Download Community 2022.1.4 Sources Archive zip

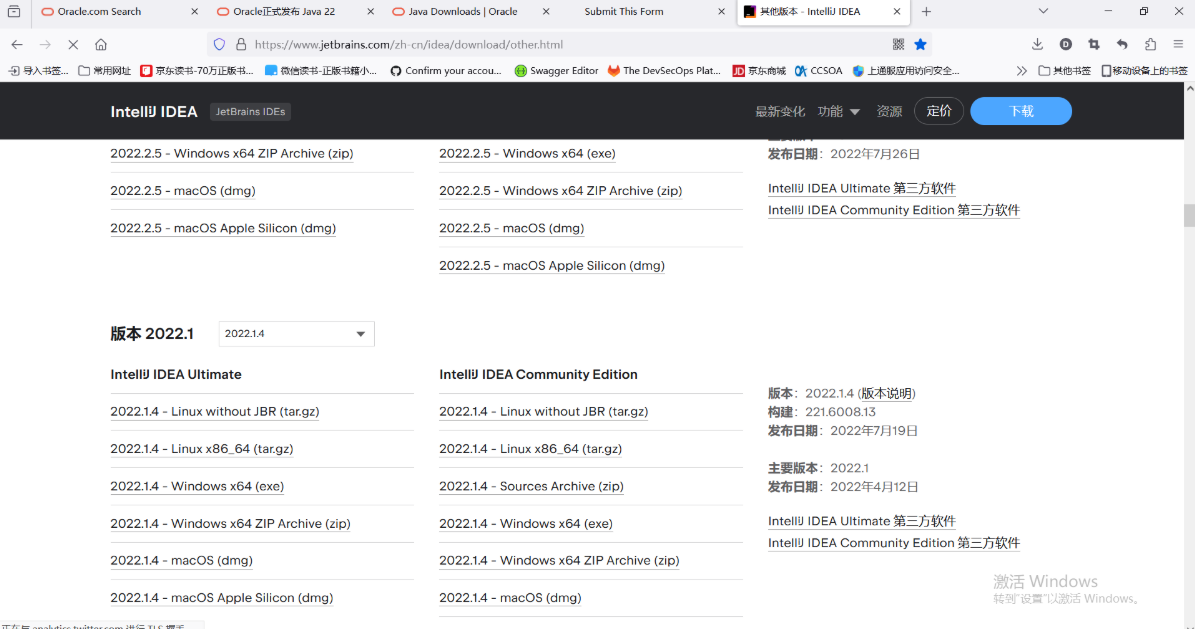531,486
